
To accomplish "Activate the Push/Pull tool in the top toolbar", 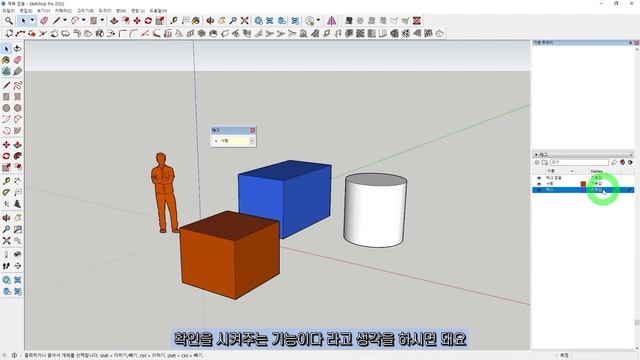I will click(115, 20).
